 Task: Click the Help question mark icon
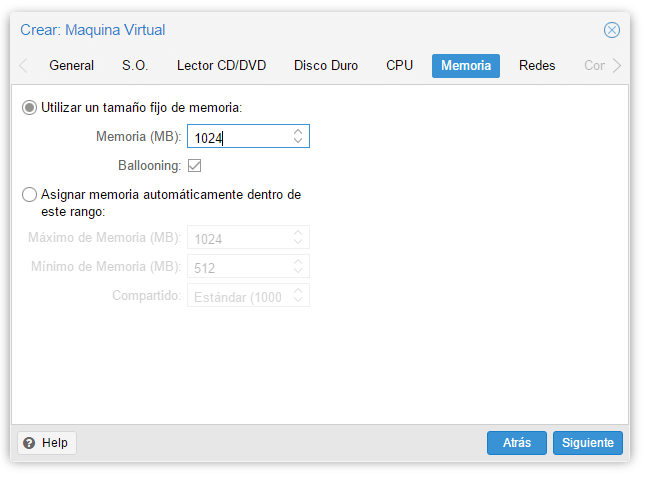[30, 443]
